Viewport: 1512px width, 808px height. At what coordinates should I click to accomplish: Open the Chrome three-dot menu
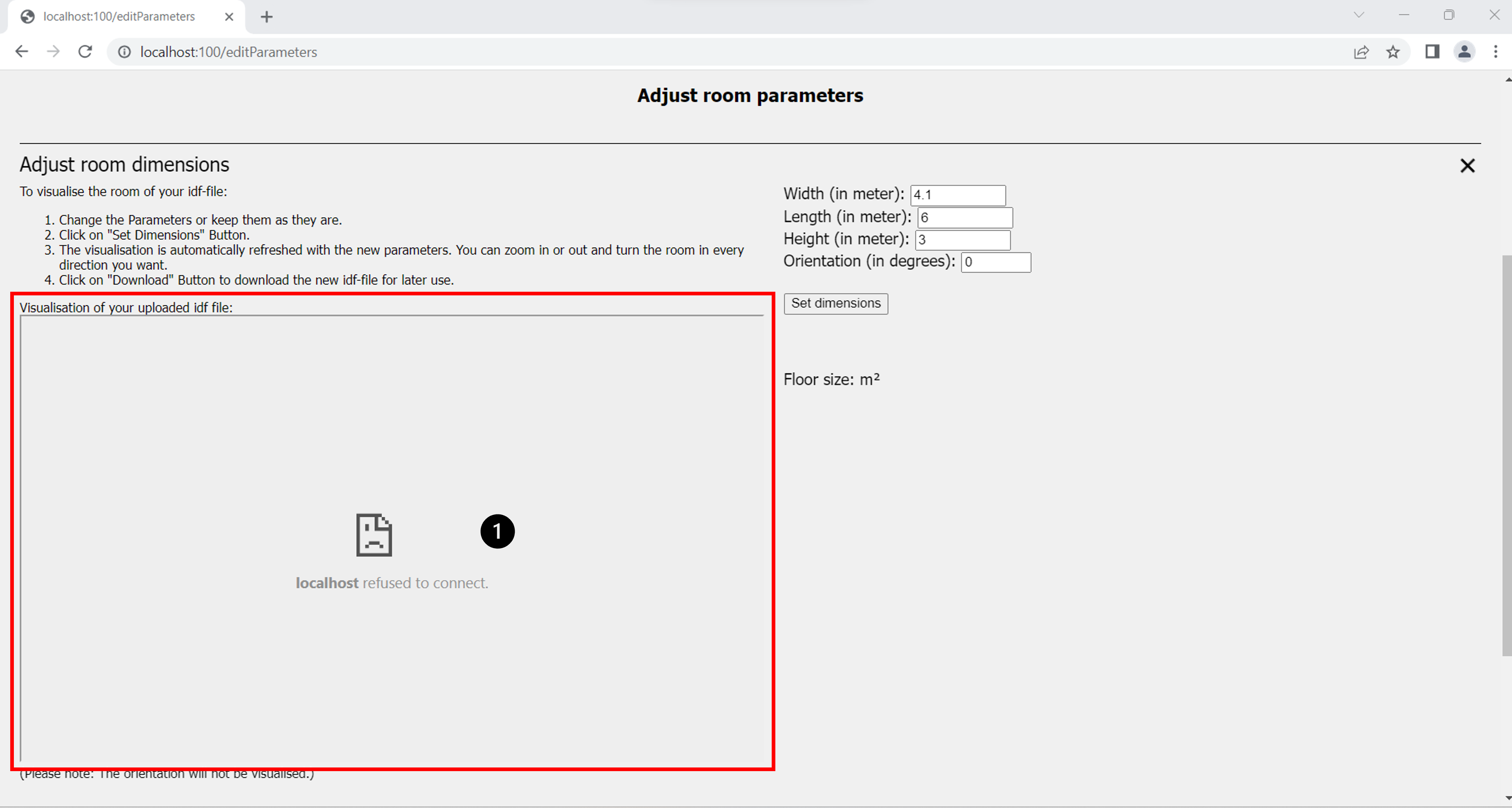1495,52
